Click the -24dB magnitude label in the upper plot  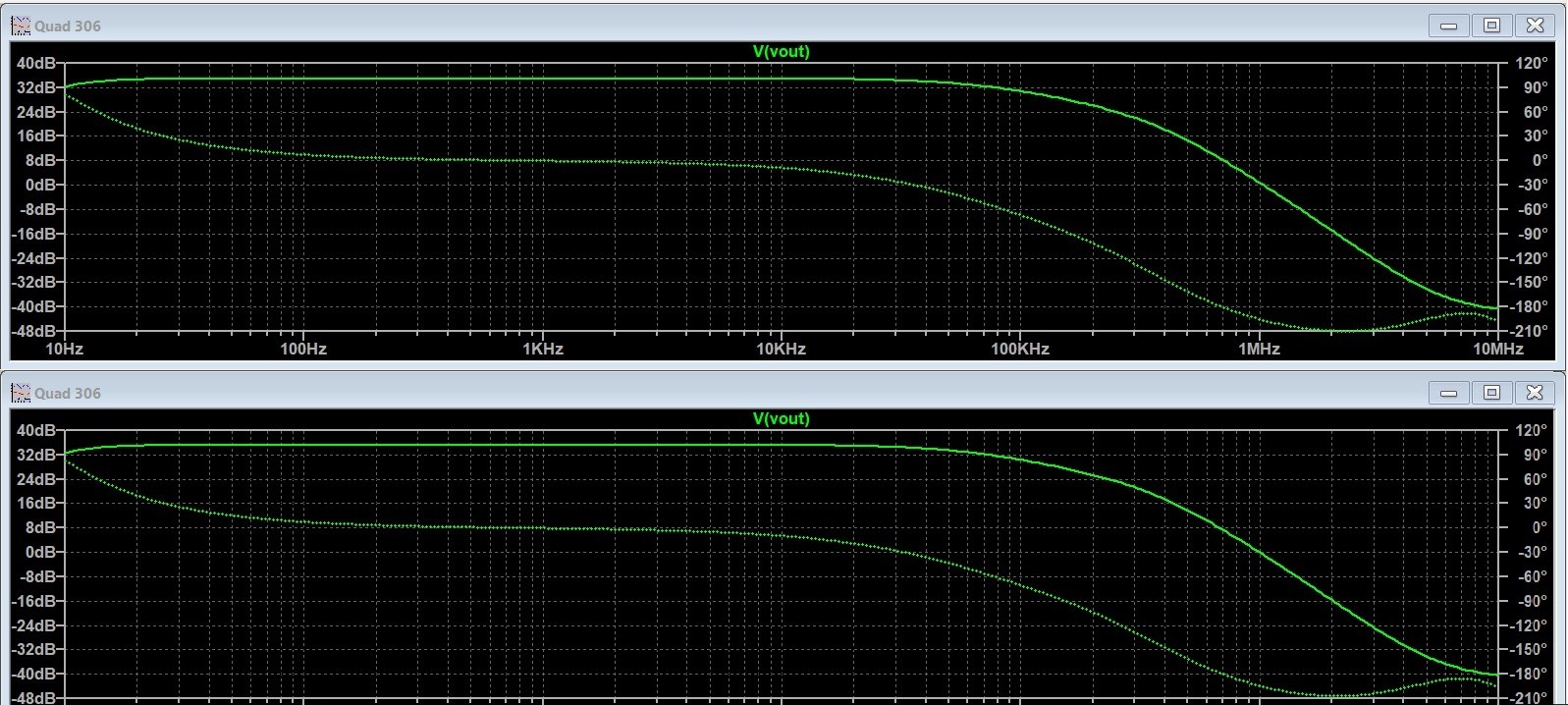tap(33, 258)
